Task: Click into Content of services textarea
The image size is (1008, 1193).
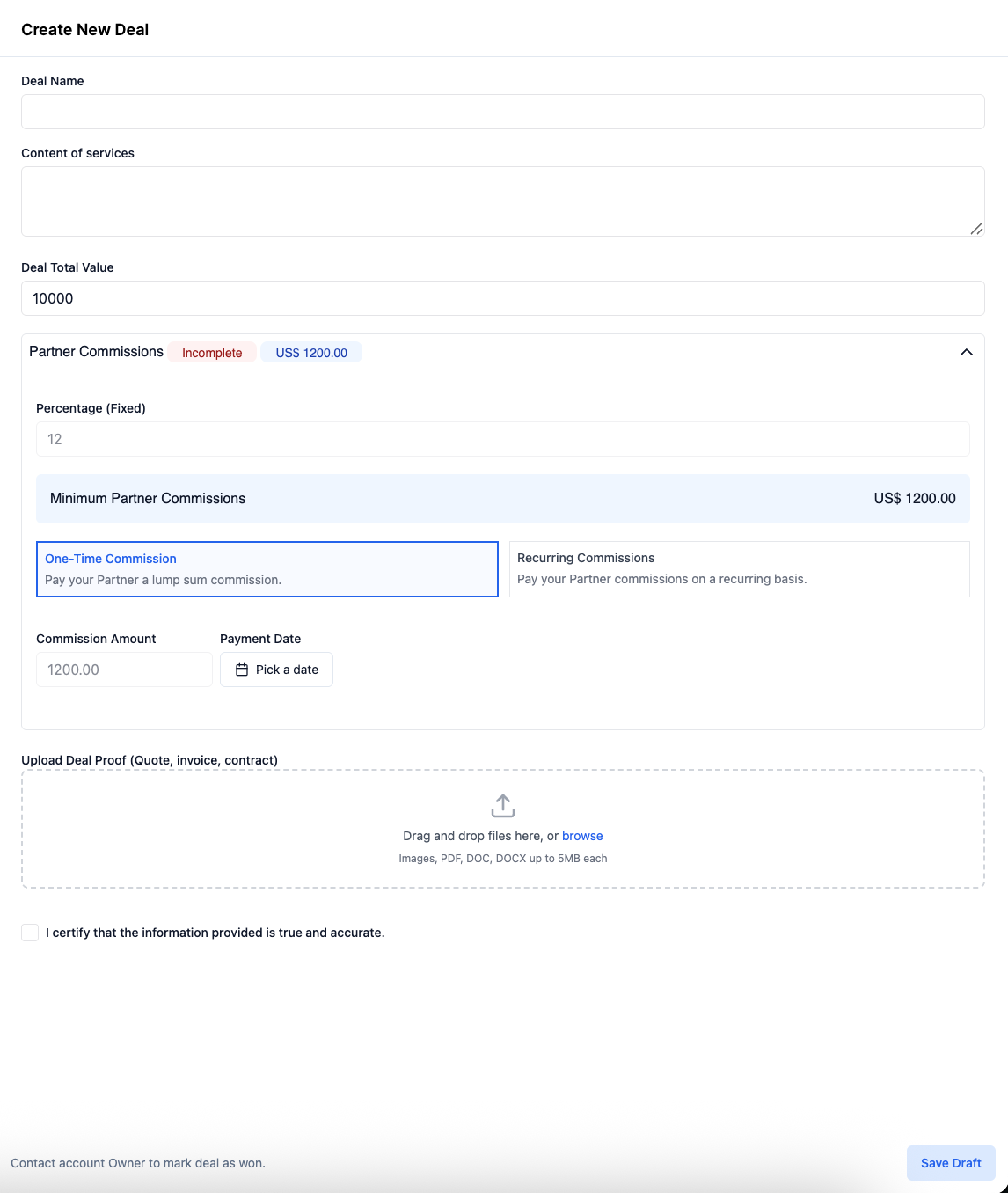Action: [x=503, y=201]
